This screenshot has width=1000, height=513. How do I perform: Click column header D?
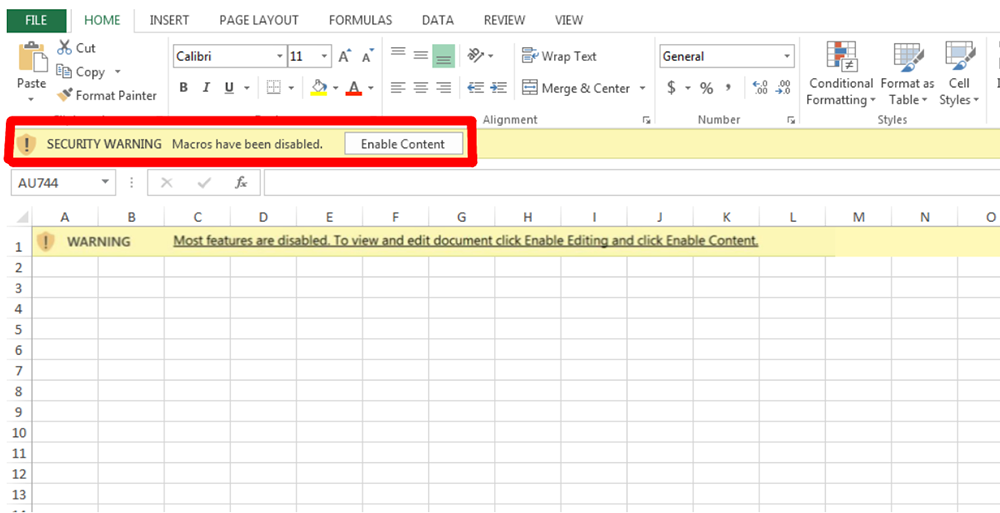[263, 217]
